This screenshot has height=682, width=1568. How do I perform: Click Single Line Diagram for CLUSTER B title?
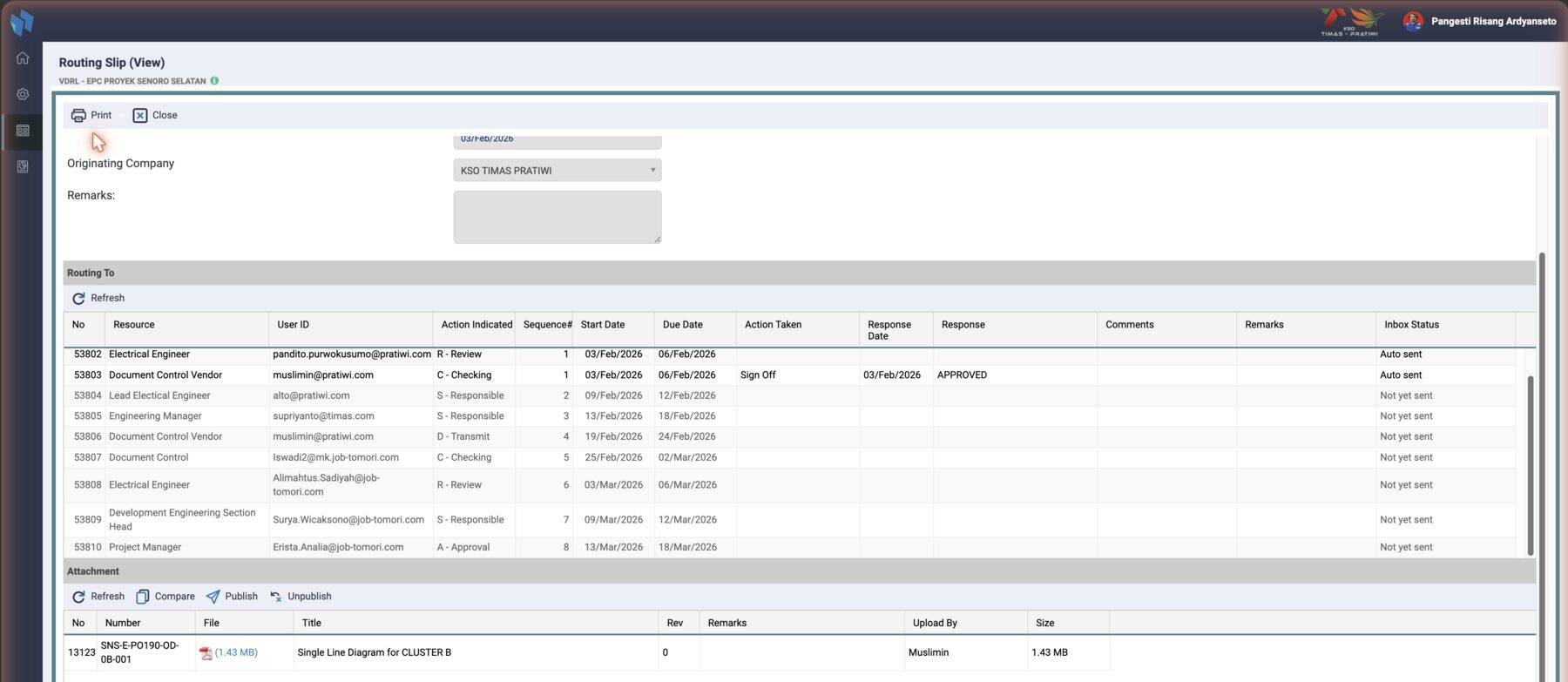(375, 653)
